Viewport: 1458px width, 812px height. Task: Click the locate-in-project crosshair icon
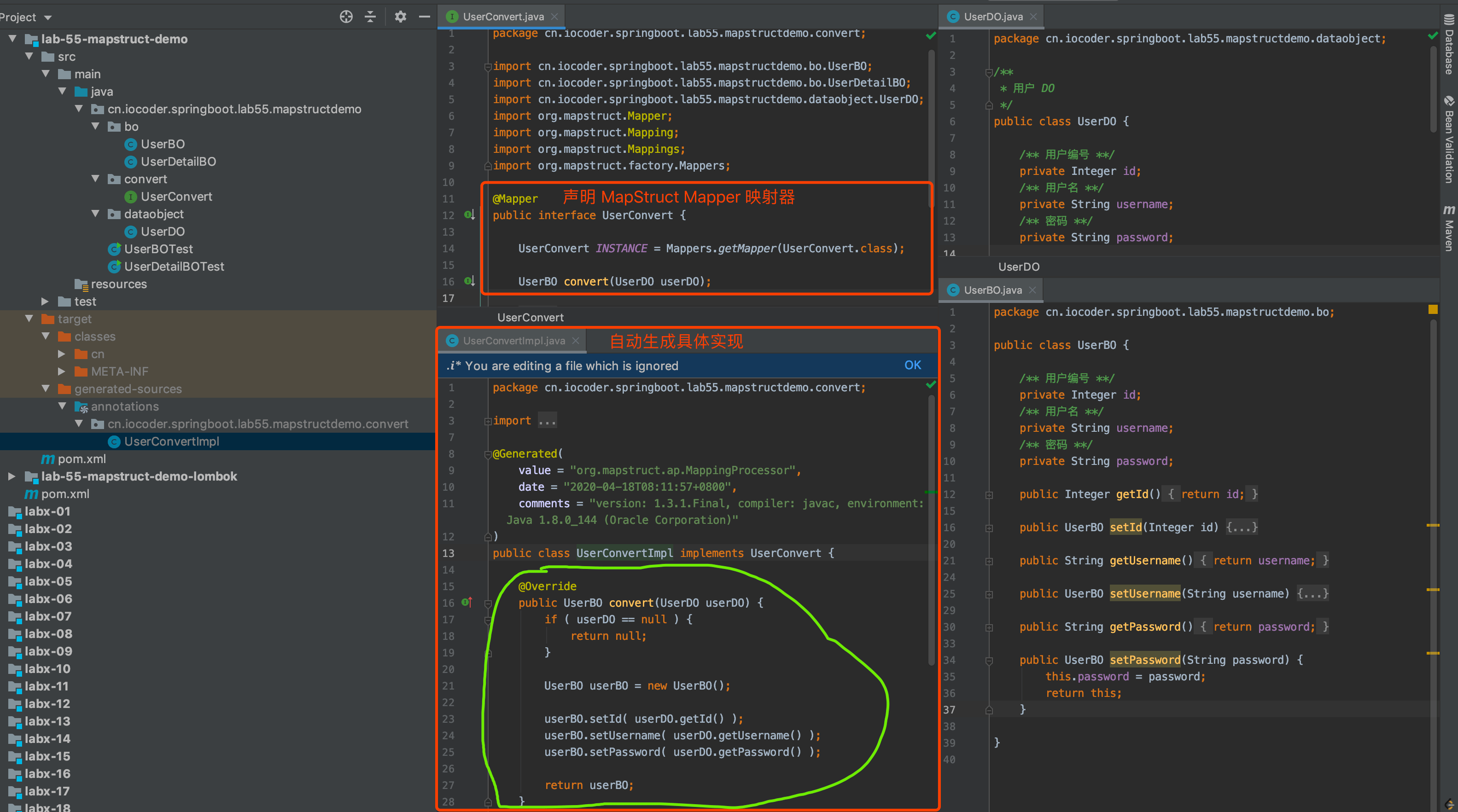tap(346, 17)
